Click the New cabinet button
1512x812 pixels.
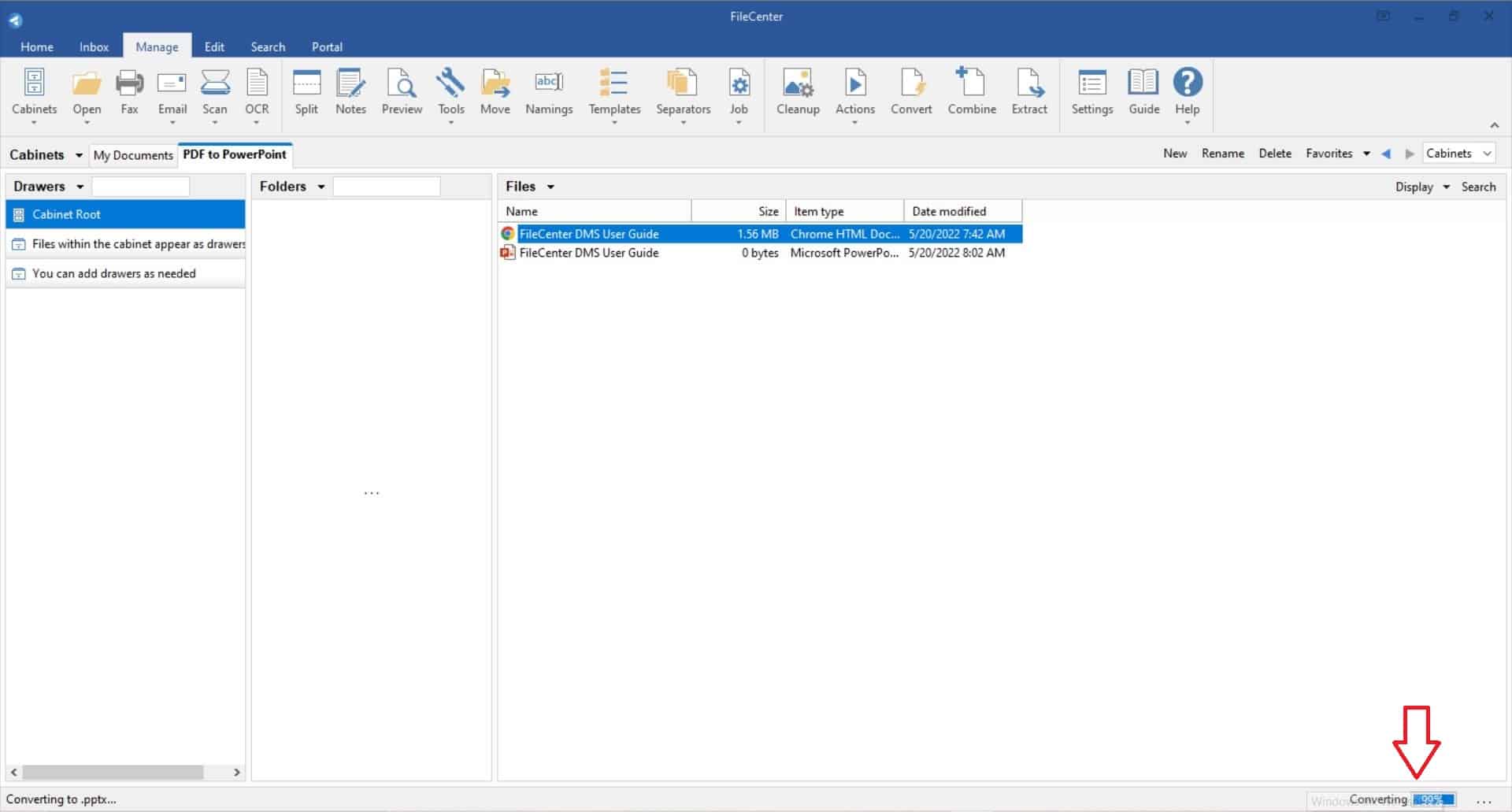pos(1175,154)
